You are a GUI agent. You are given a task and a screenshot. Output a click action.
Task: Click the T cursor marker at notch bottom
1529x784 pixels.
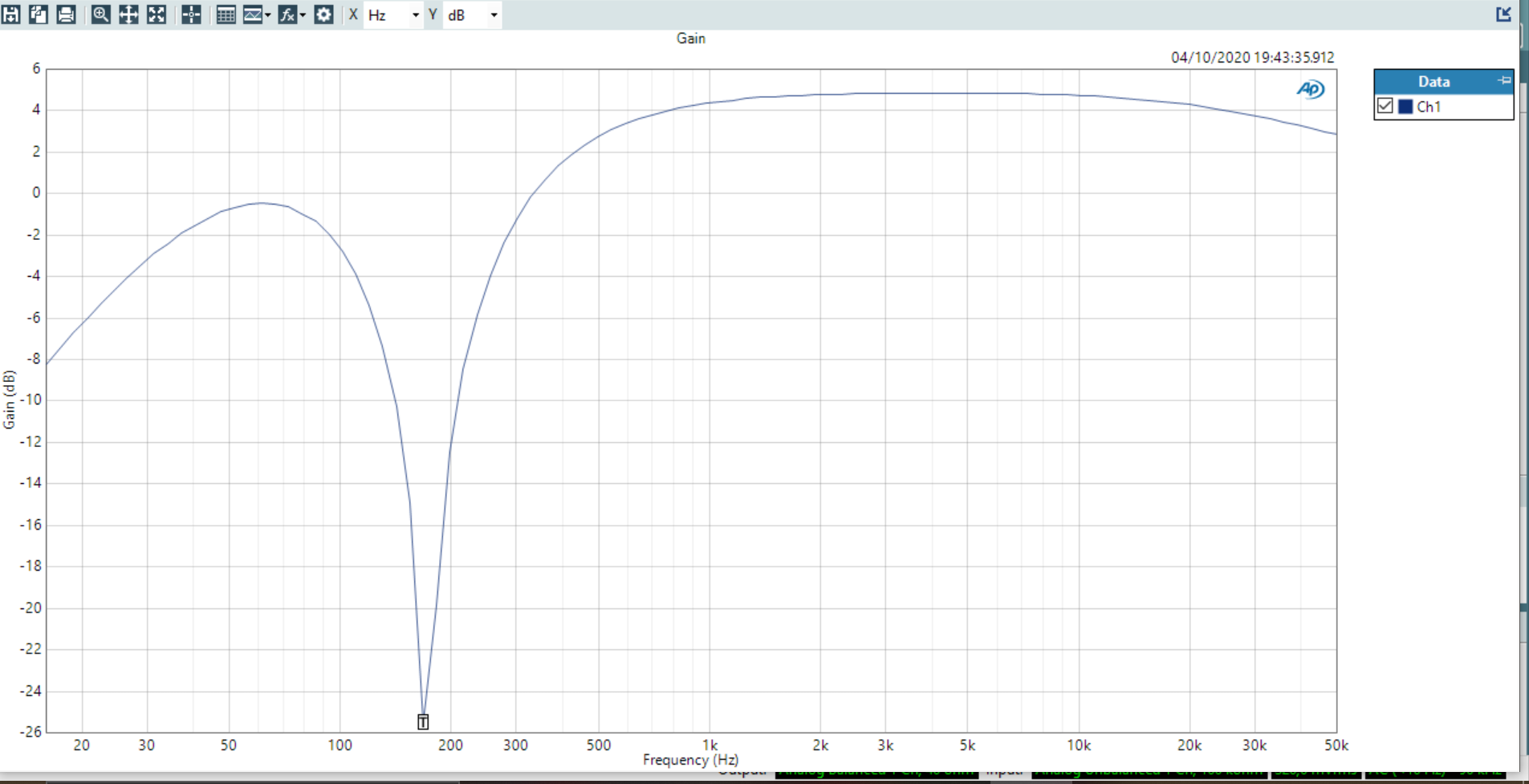pos(423,722)
